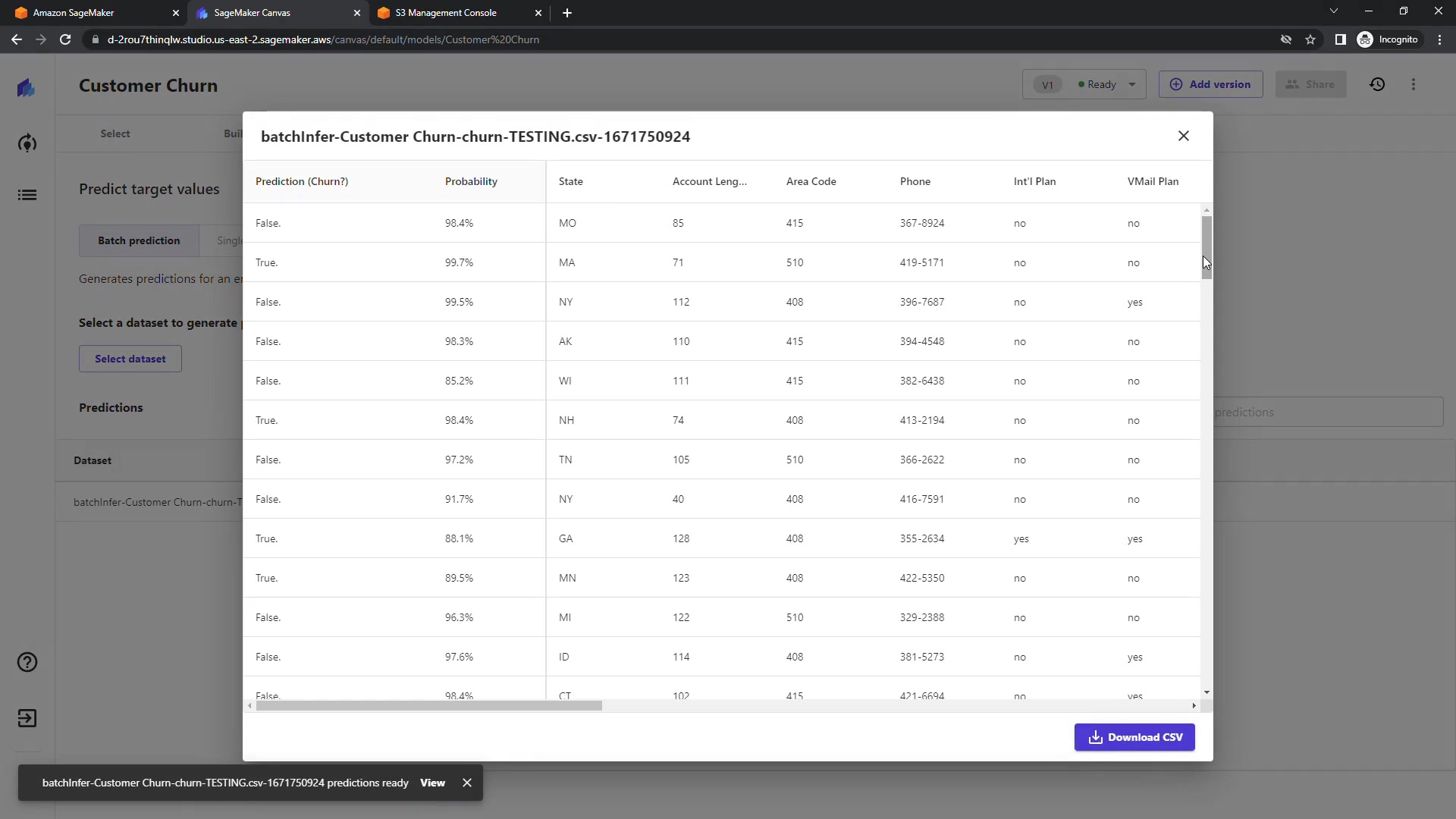The height and width of the screenshot is (819, 1456).
Task: Open the three-dot more options menu
Action: tap(1414, 84)
